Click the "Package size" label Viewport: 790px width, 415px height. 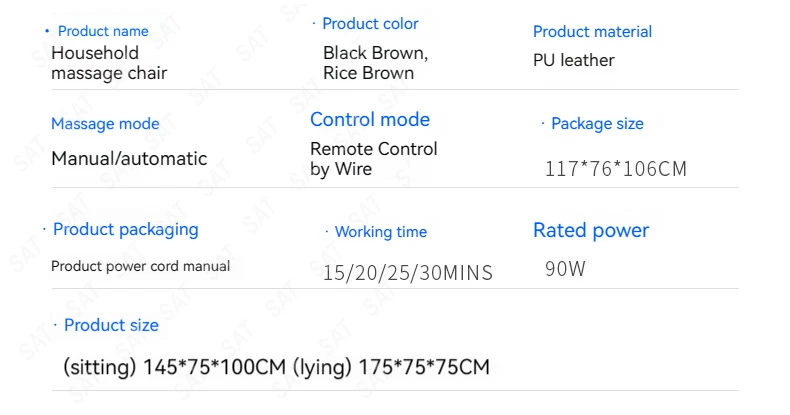tap(597, 124)
